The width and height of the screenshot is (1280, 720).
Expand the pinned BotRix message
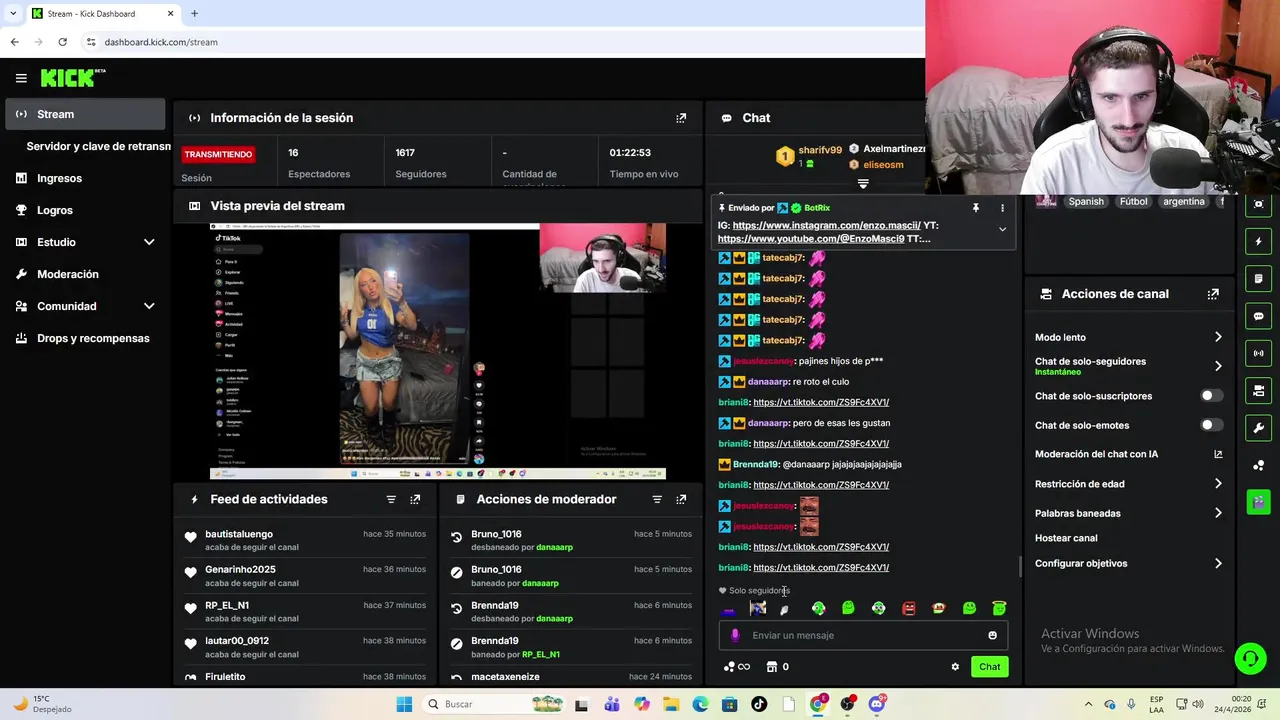click(x=1002, y=229)
